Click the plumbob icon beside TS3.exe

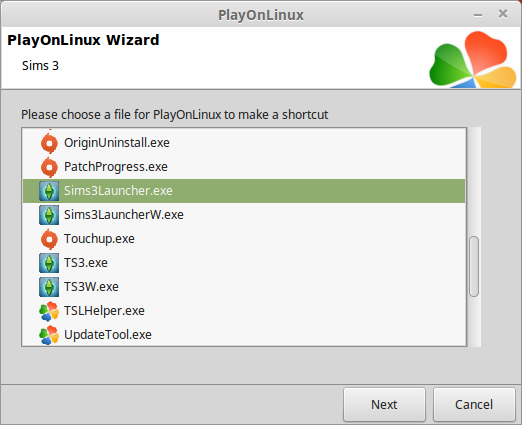(x=49, y=263)
